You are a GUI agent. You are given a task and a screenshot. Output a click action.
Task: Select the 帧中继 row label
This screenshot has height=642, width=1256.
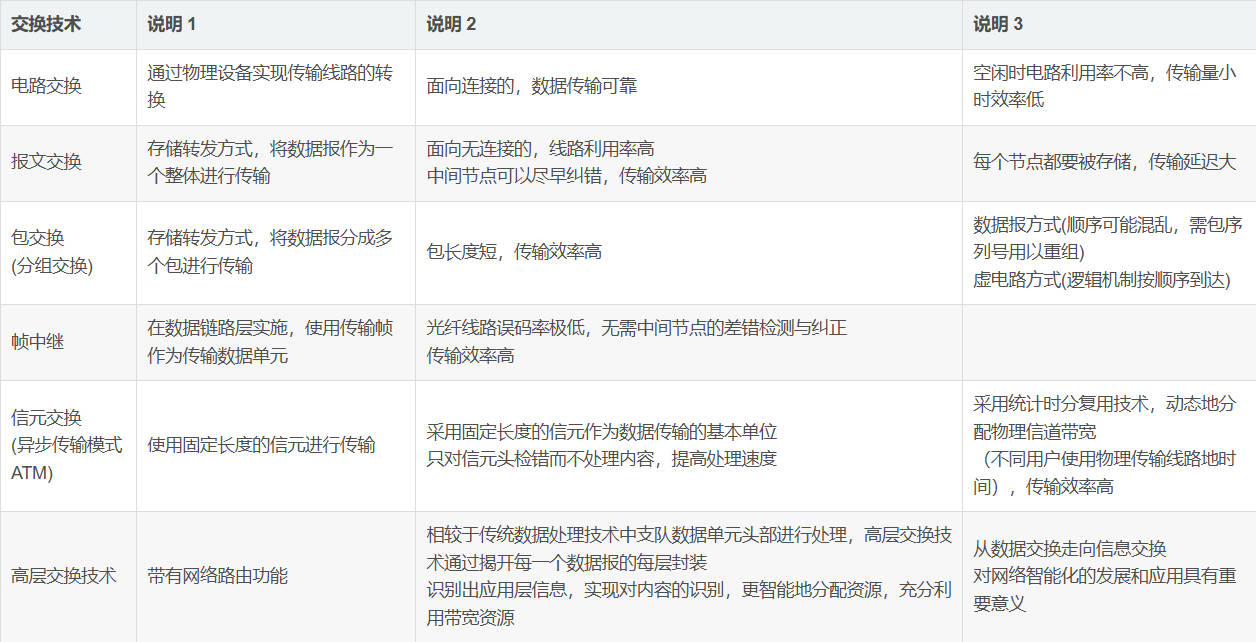pyautogui.click(x=38, y=341)
